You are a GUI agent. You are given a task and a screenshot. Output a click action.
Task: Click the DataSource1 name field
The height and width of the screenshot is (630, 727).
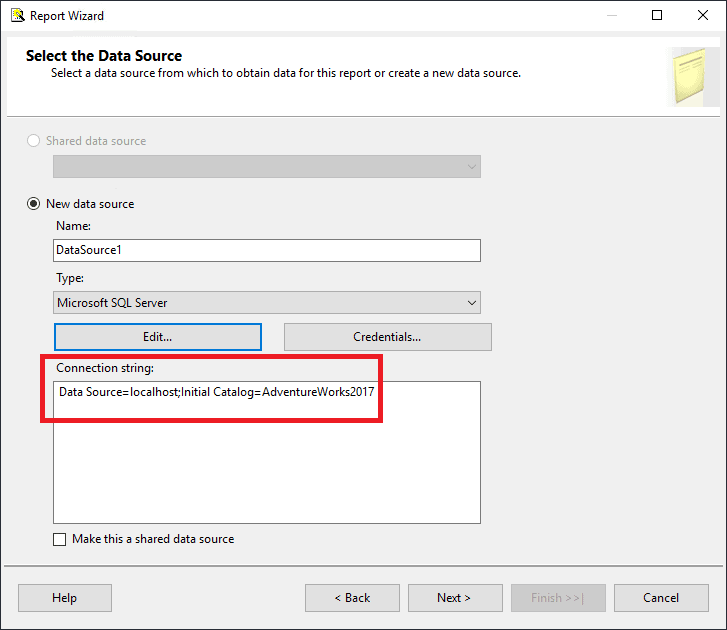point(267,250)
